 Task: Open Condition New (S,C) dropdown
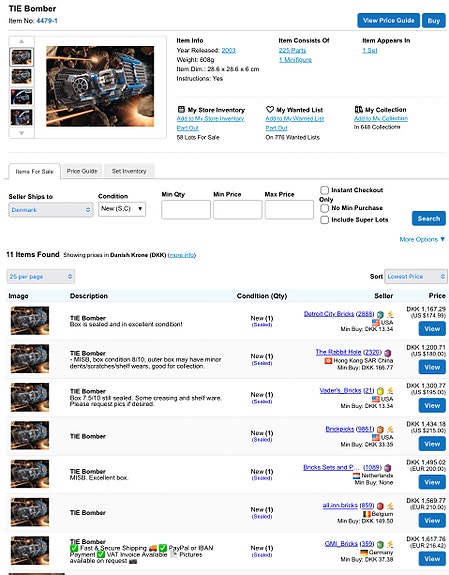[x=122, y=209]
